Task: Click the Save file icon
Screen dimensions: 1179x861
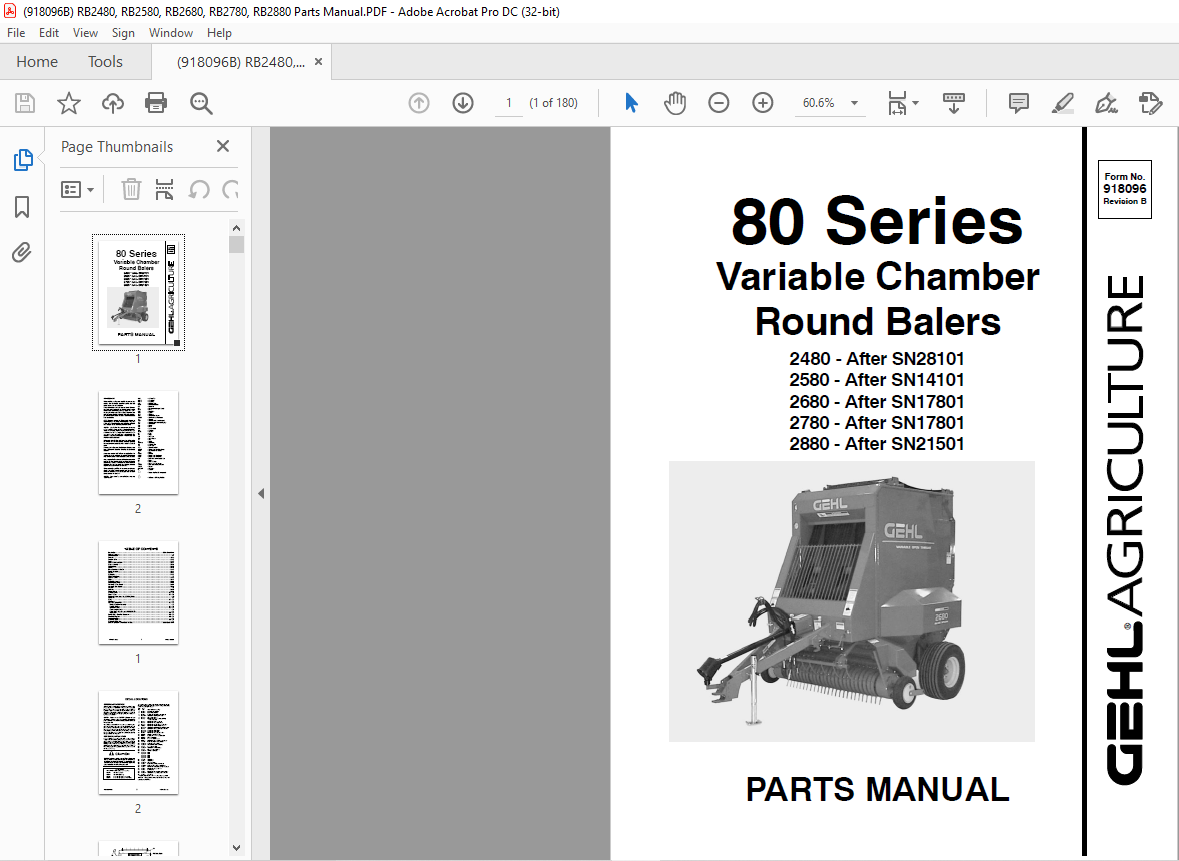Action: (x=25, y=103)
